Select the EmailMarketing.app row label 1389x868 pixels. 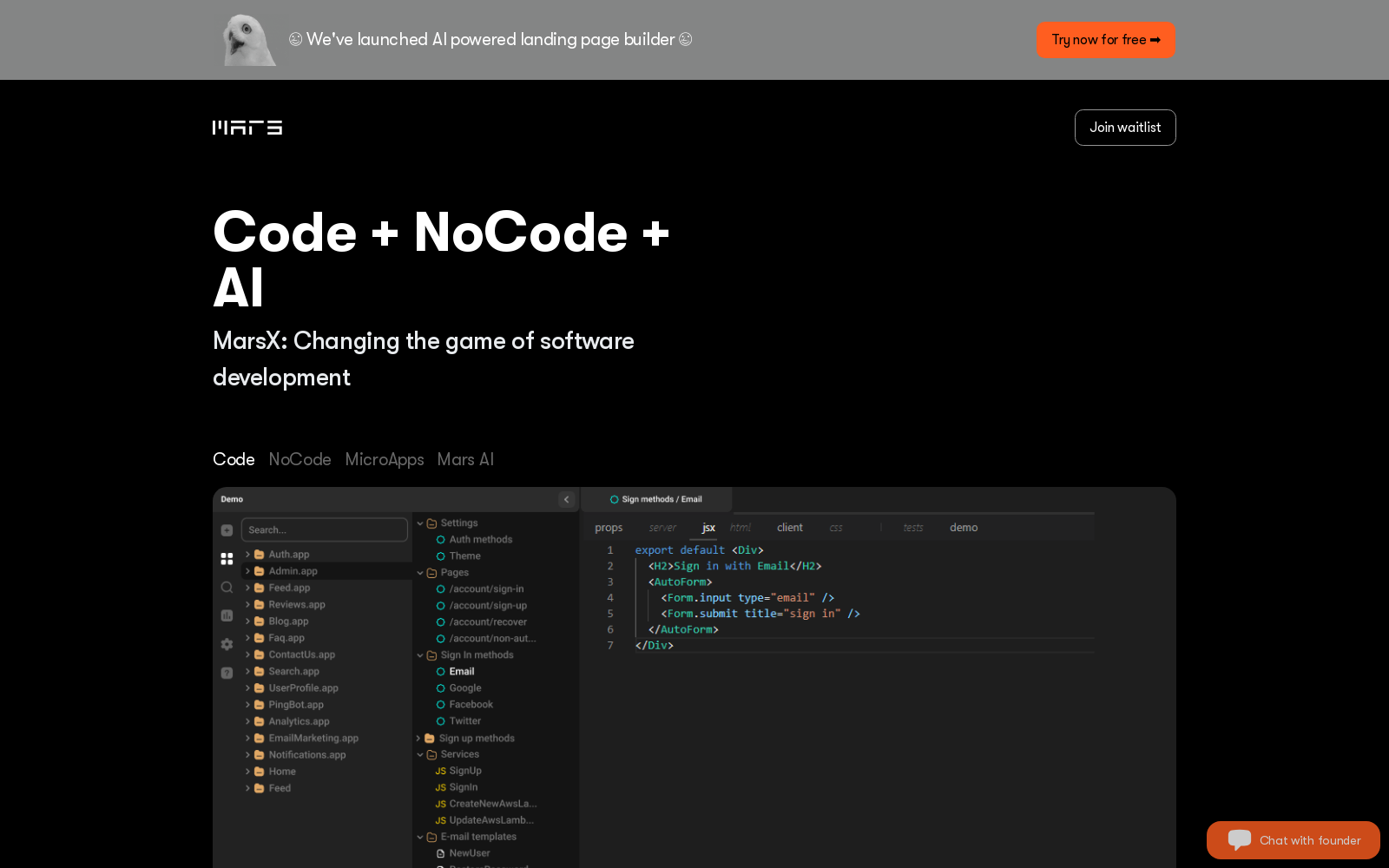pos(313,739)
